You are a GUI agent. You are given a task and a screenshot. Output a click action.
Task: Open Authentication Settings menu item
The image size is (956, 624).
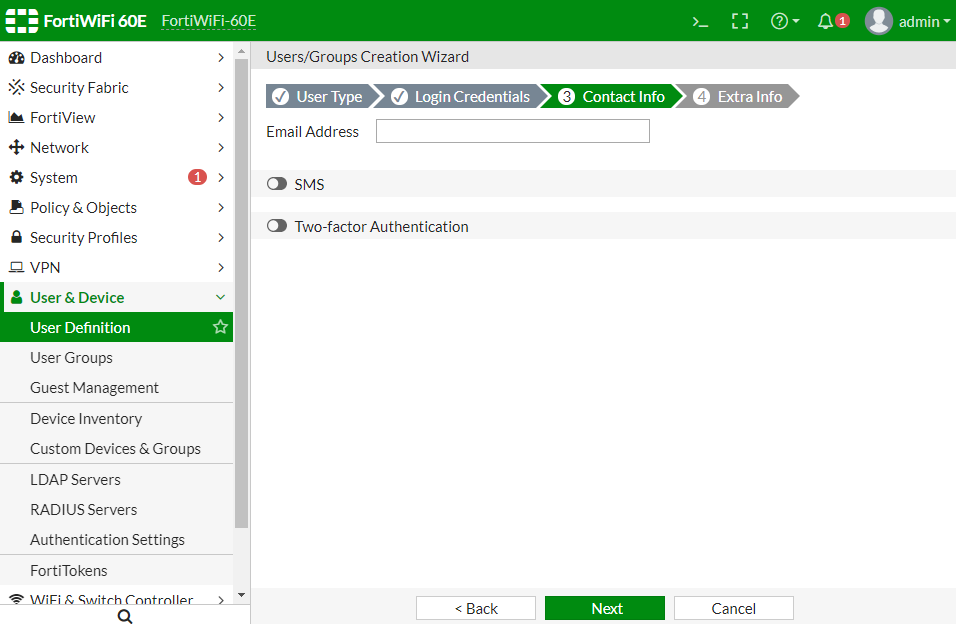coord(116,539)
